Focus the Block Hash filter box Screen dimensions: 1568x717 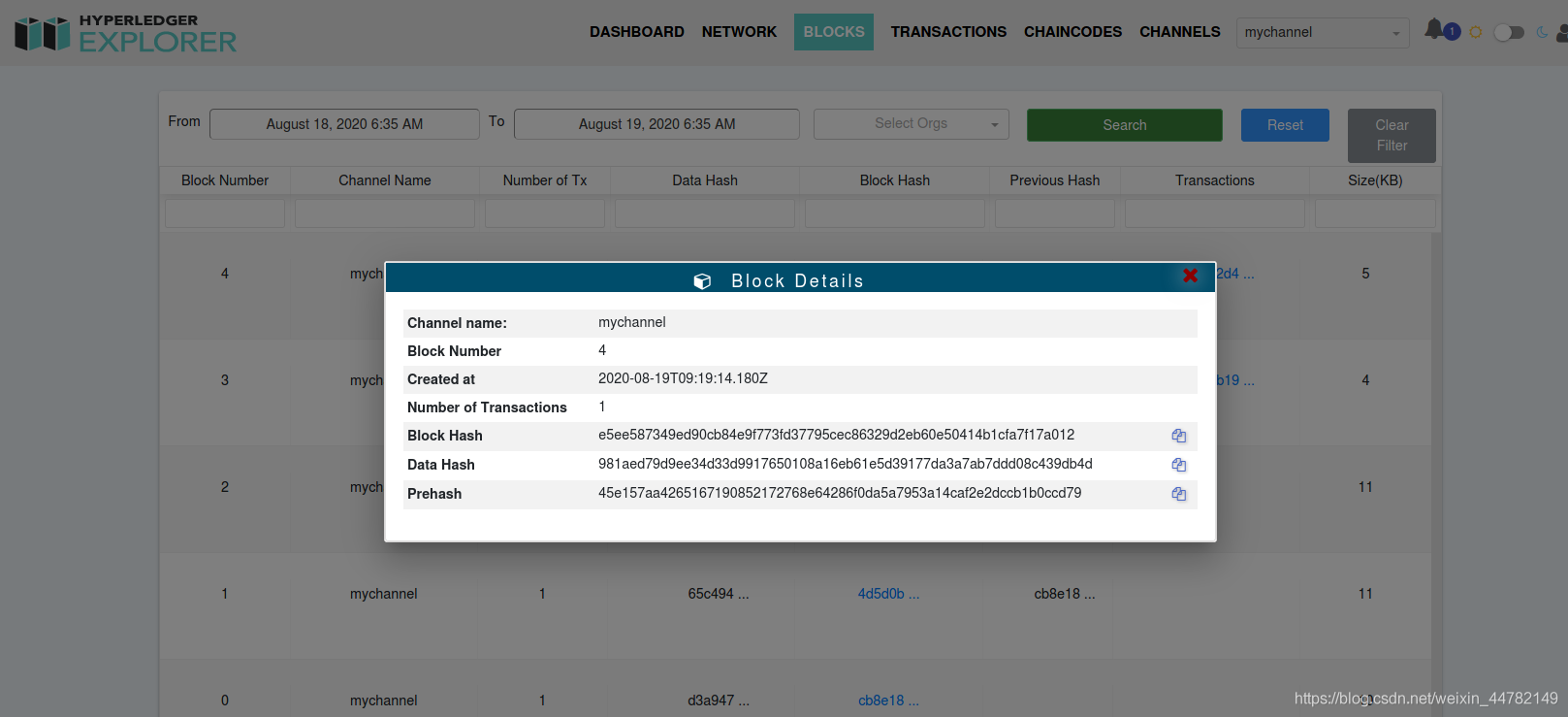click(x=895, y=213)
